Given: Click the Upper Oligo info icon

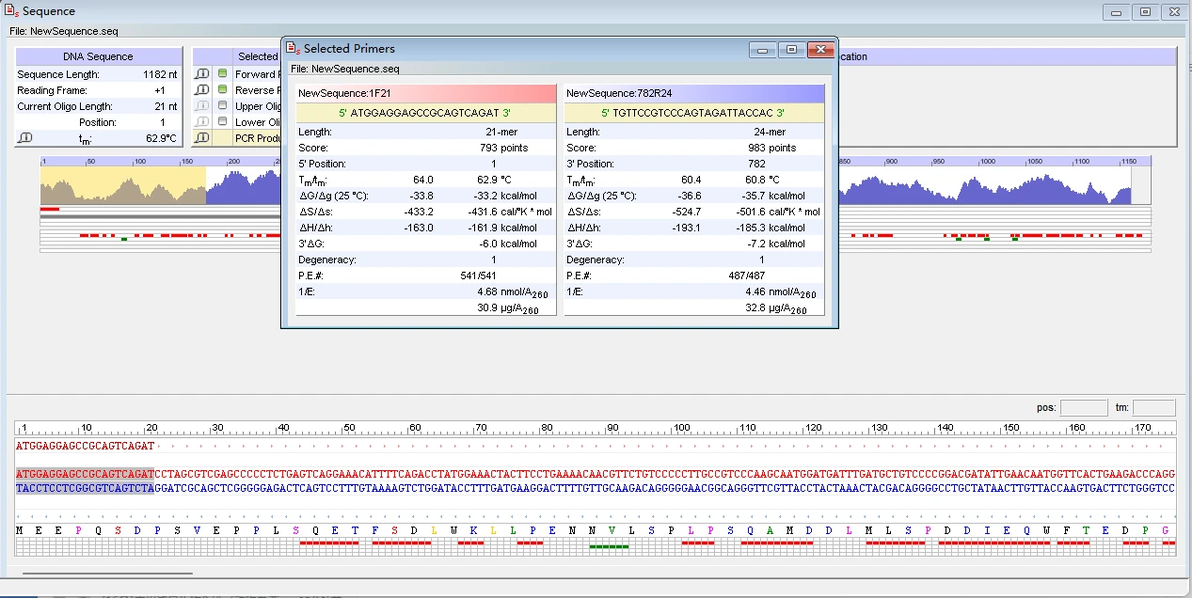Looking at the screenshot, I should pyautogui.click(x=202, y=106).
